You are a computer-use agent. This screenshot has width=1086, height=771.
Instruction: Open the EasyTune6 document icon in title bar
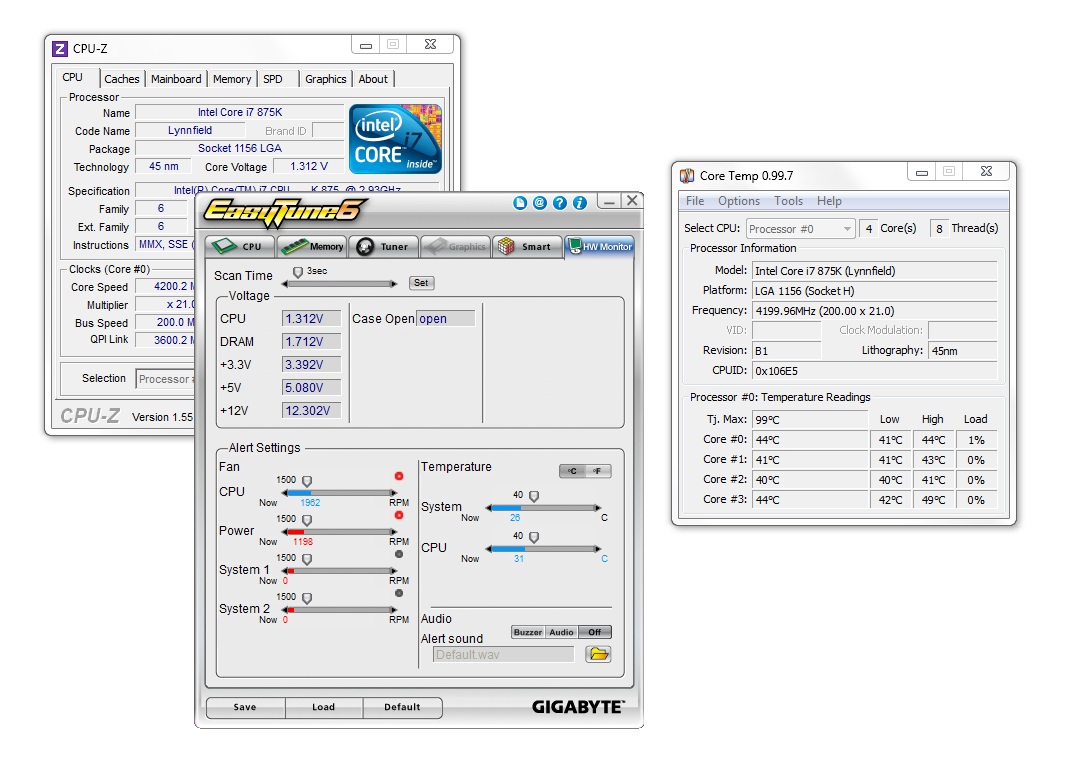point(519,202)
